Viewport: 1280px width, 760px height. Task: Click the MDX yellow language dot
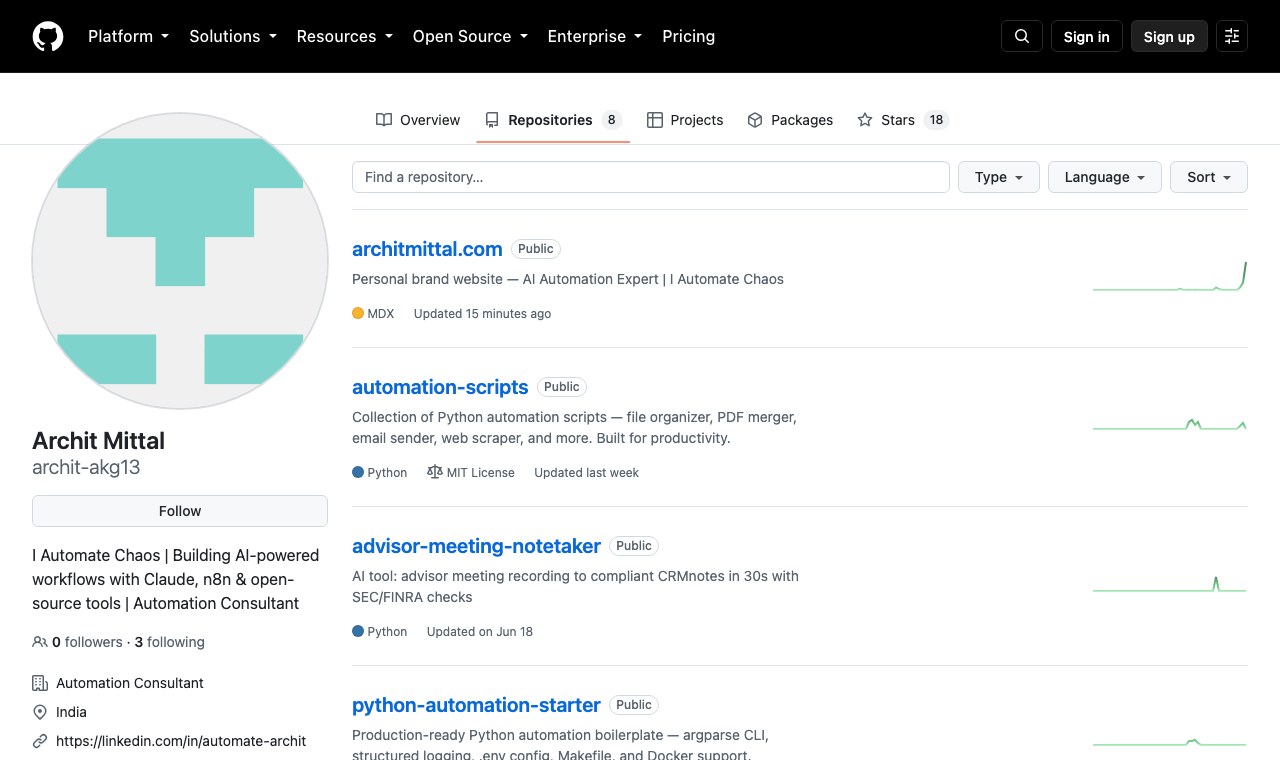(x=358, y=313)
